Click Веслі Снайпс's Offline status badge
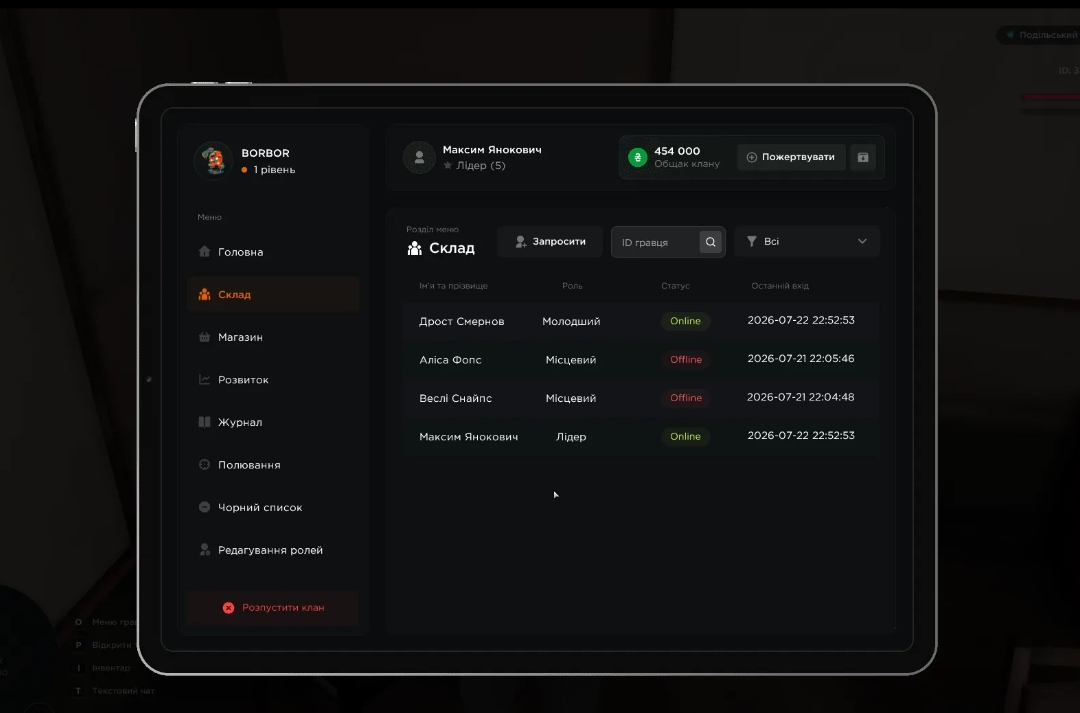The height and width of the screenshot is (713, 1080). (686, 398)
